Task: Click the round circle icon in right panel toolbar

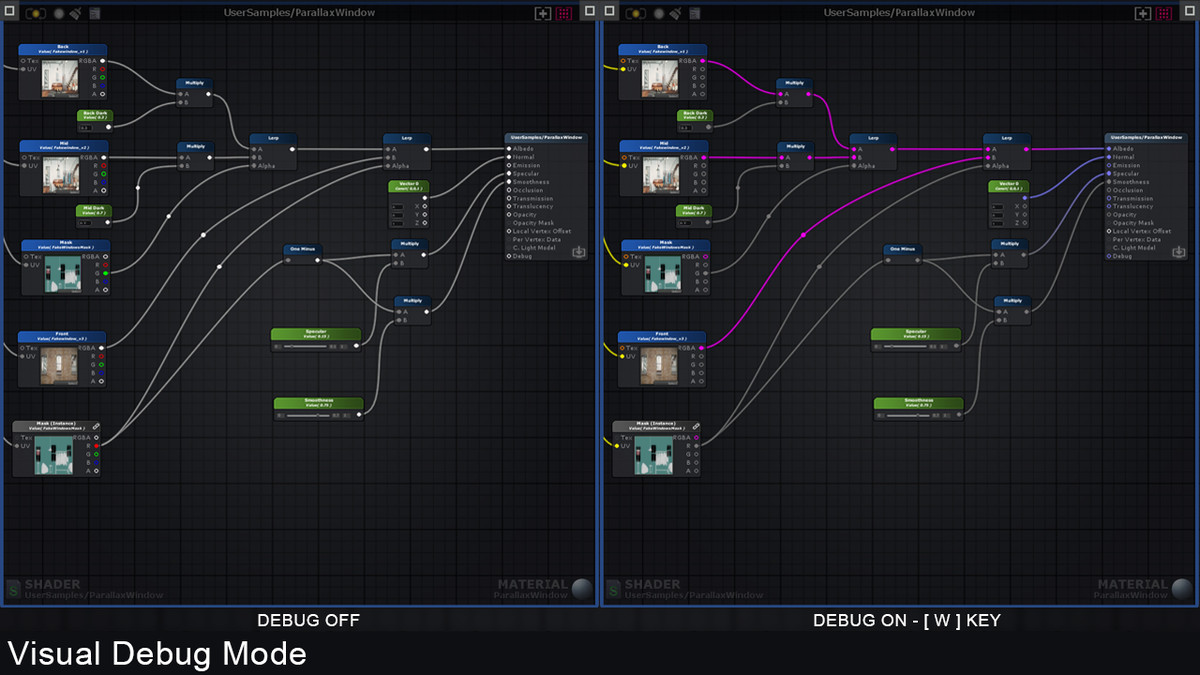Action: (660, 14)
